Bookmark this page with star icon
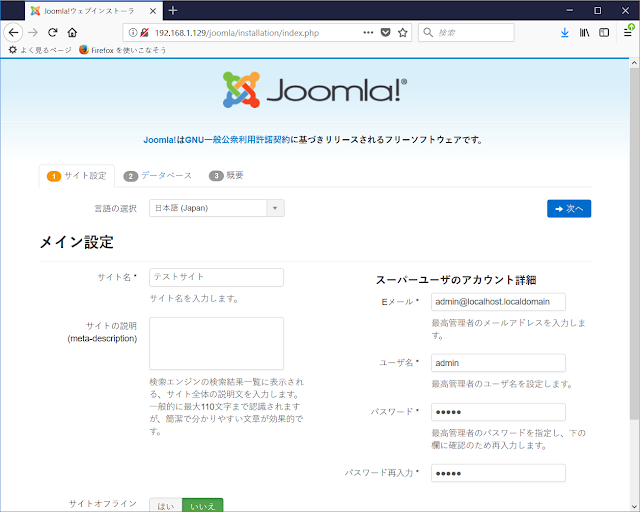This screenshot has height=512, width=640. pos(403,33)
